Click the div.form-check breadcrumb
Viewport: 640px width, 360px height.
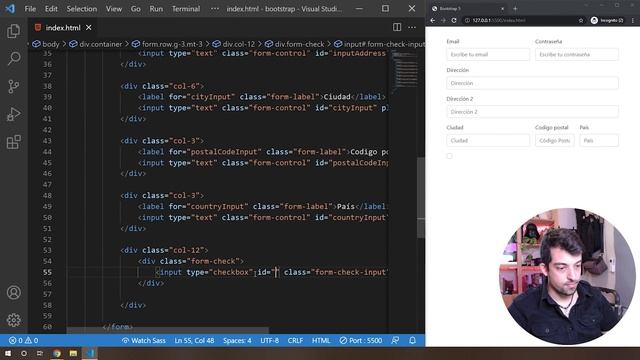(294, 44)
